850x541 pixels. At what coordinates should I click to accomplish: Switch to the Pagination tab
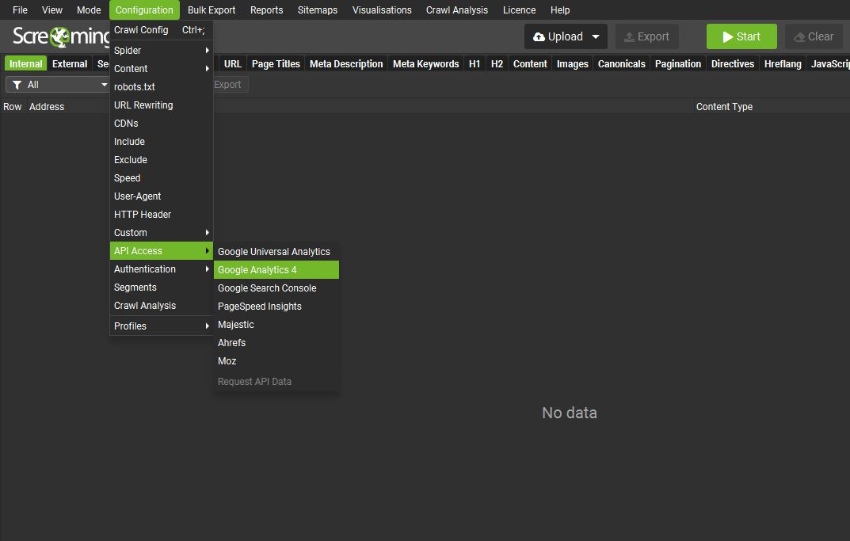coord(678,64)
